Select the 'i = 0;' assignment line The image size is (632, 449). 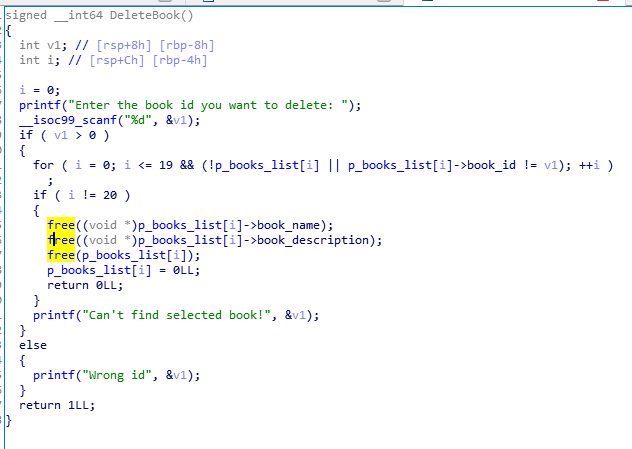(40, 90)
